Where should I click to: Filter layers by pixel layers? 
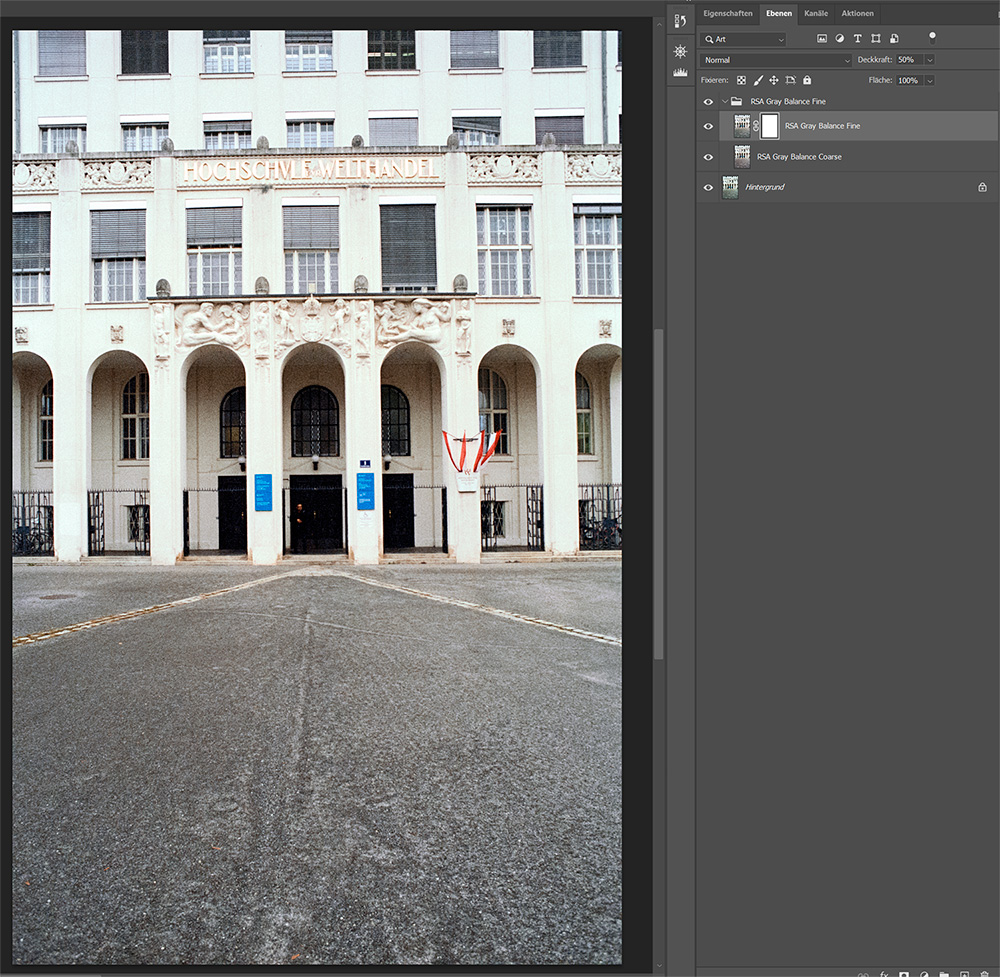822,39
